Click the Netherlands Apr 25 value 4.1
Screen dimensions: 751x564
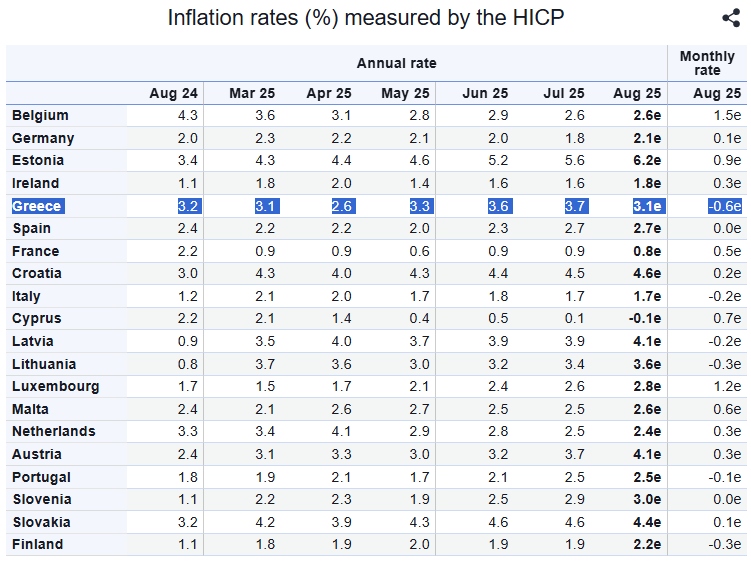coord(341,431)
